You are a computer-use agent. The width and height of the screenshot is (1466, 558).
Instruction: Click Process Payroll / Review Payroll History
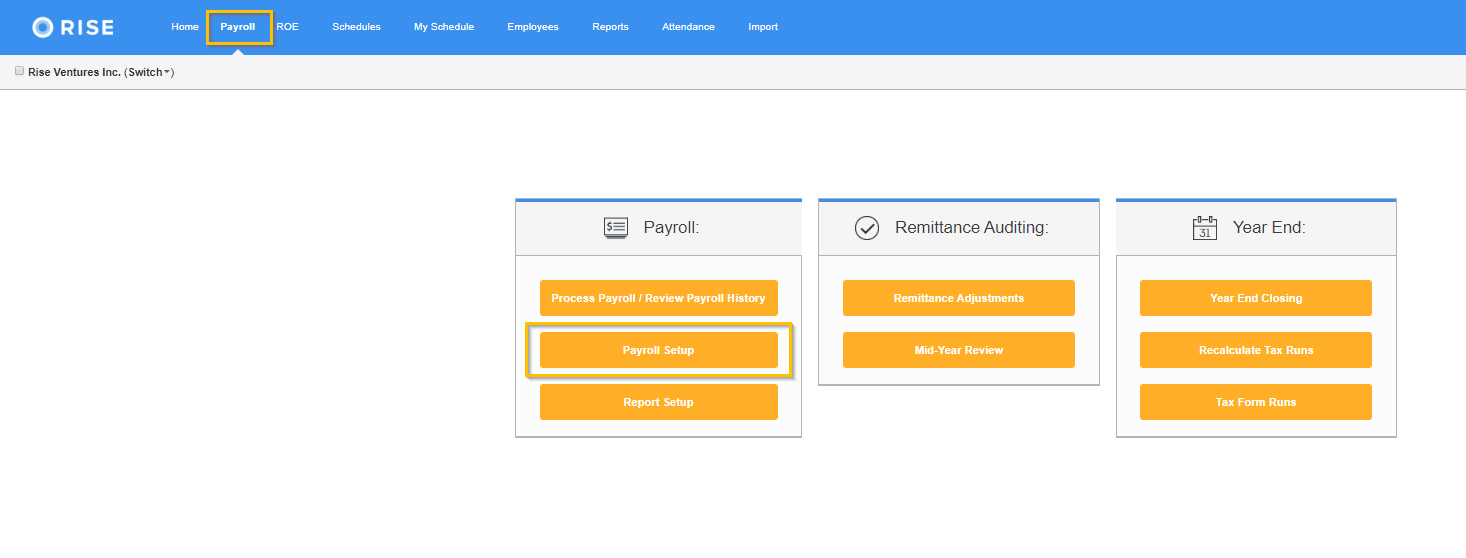658,298
